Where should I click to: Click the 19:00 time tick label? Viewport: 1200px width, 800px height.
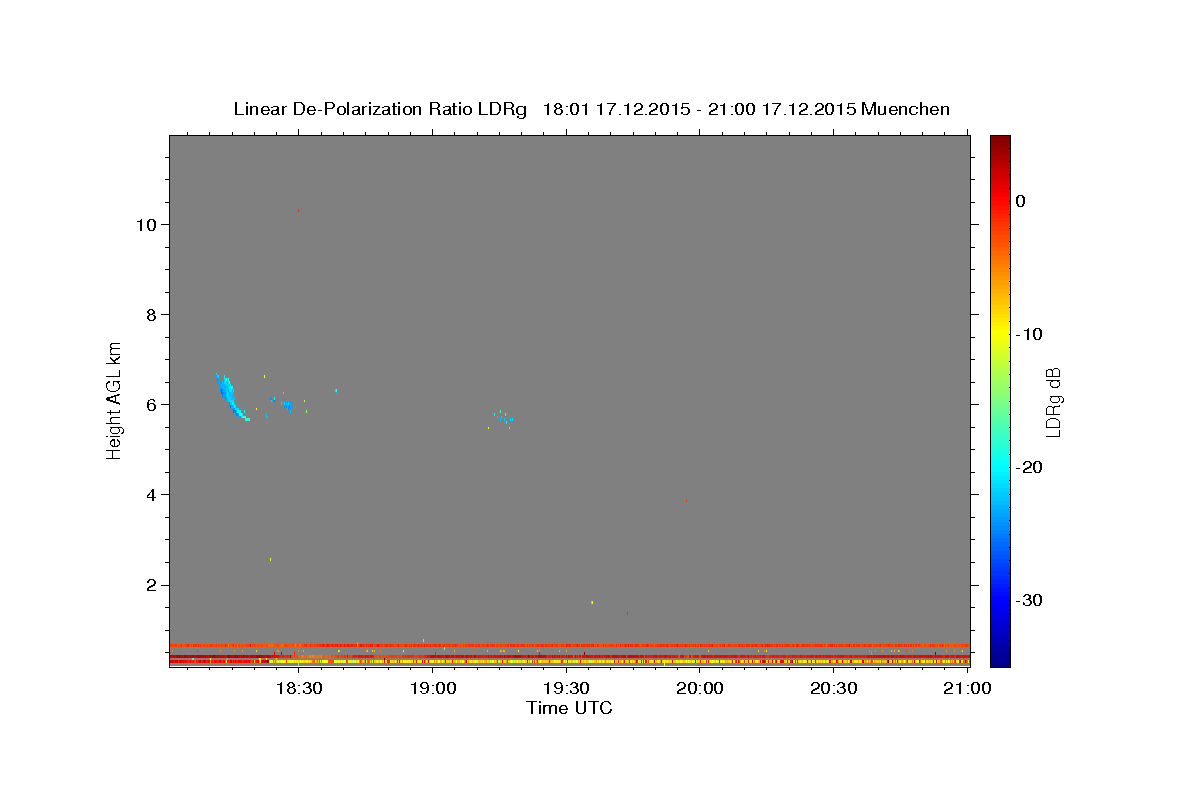click(x=432, y=688)
